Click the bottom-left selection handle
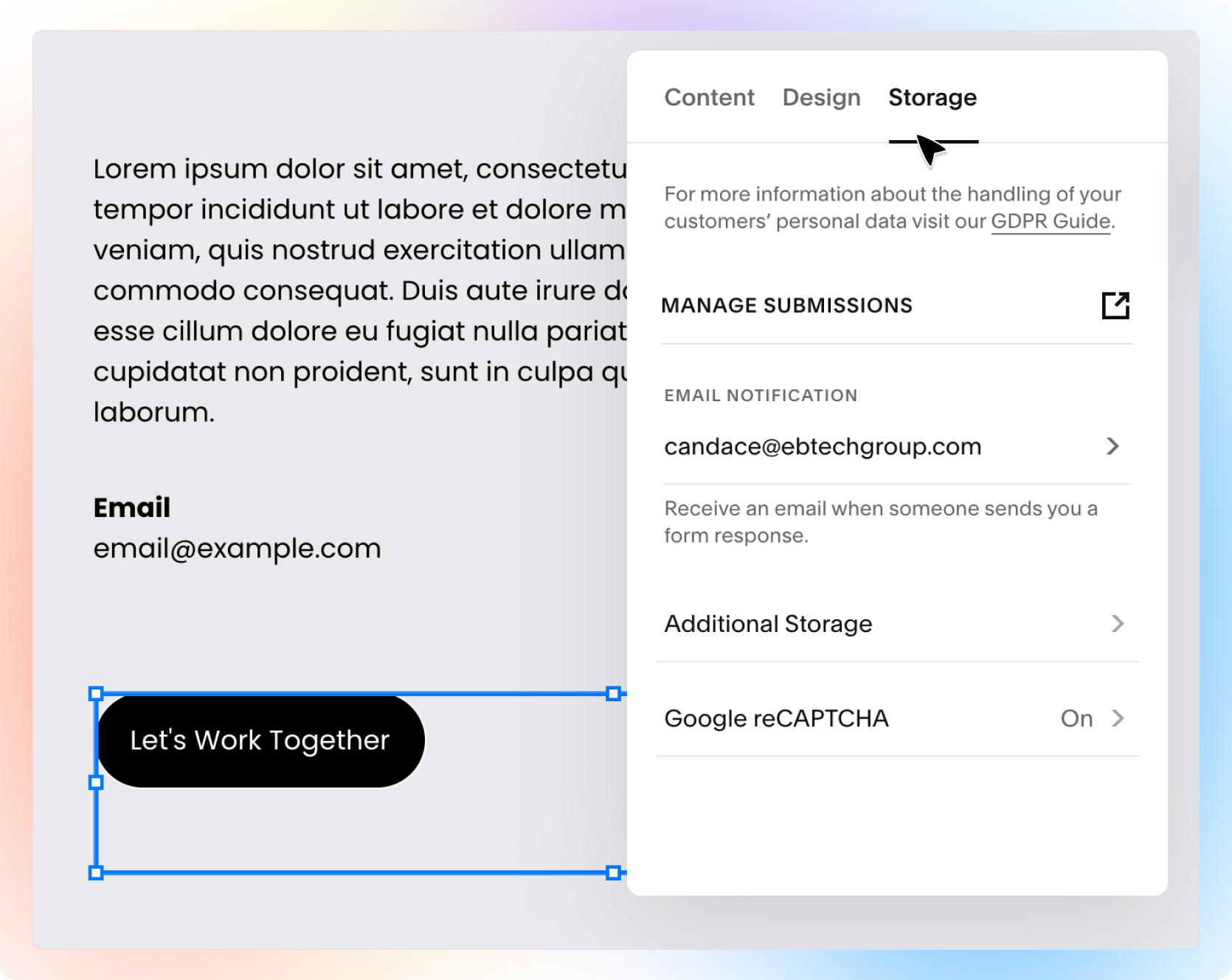1232x980 pixels. [96, 873]
